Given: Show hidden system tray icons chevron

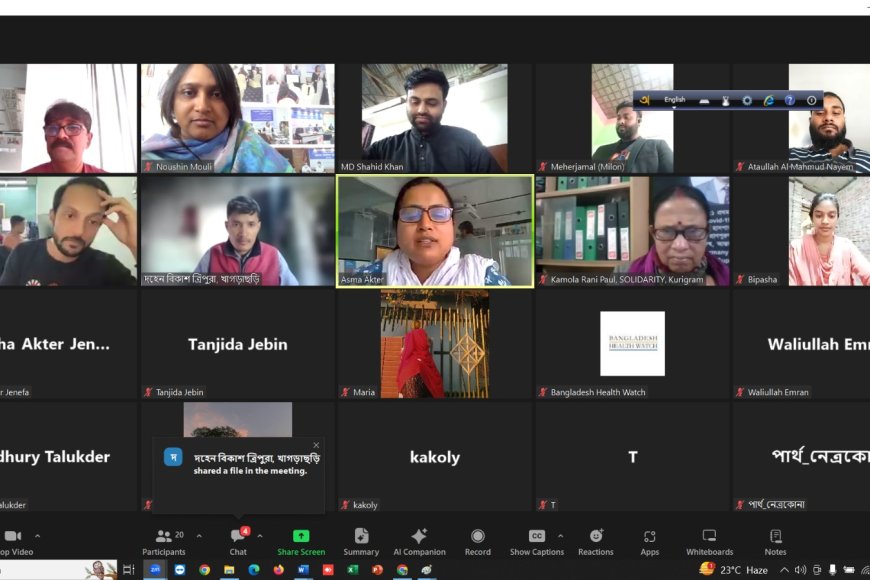Looking at the screenshot, I should [784, 569].
